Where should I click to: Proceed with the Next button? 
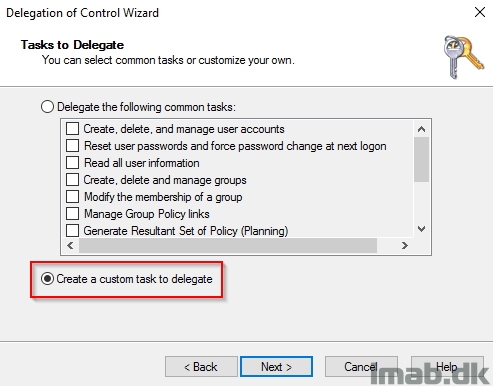276,367
